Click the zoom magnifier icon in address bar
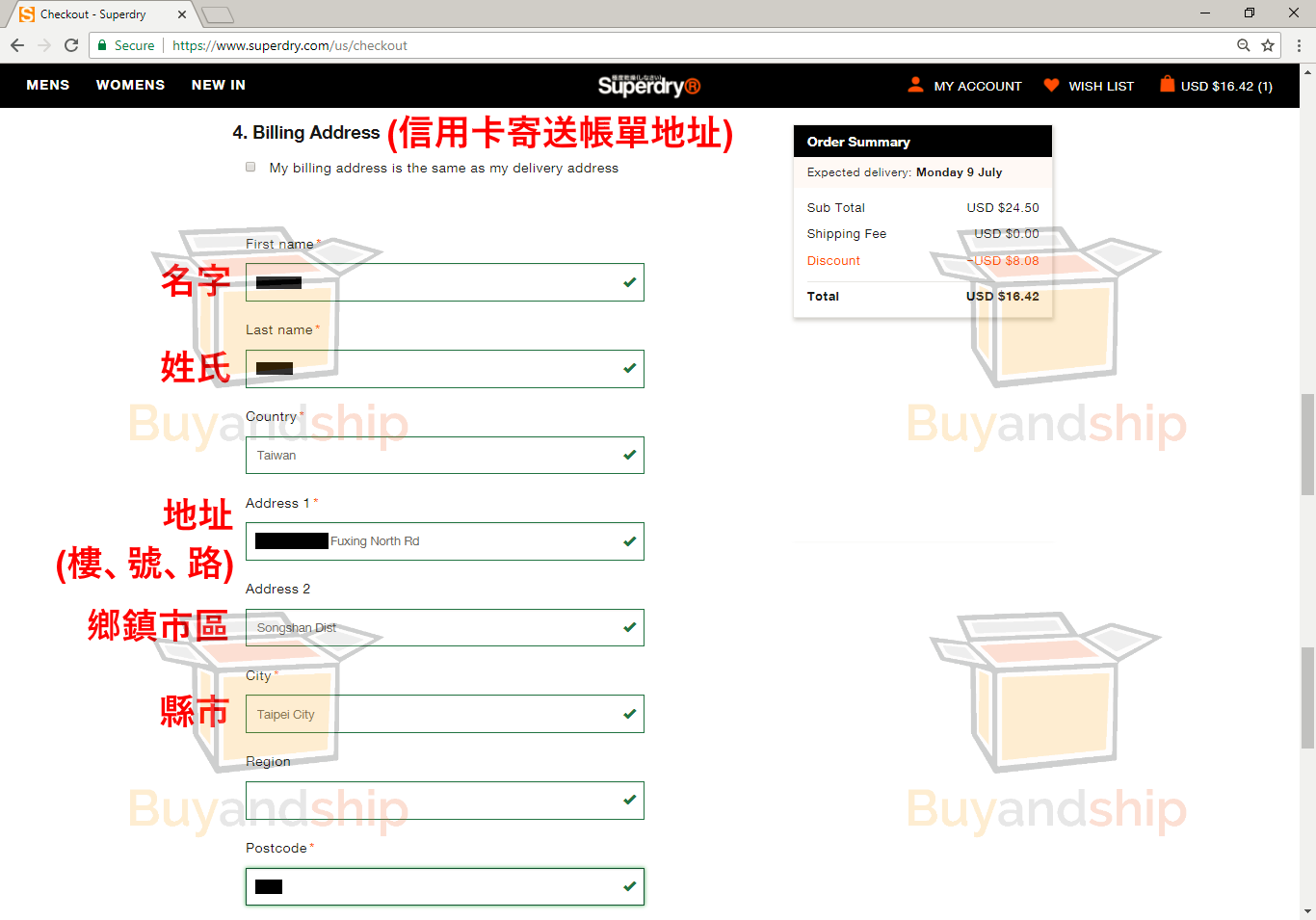The width and height of the screenshot is (1316, 920). (x=1244, y=45)
